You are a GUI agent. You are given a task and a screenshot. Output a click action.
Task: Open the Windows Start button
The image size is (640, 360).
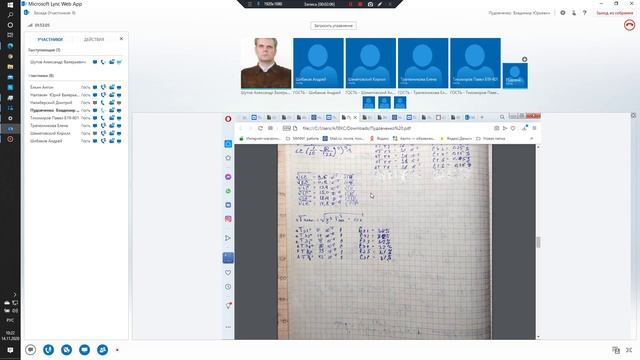coord(10,4)
